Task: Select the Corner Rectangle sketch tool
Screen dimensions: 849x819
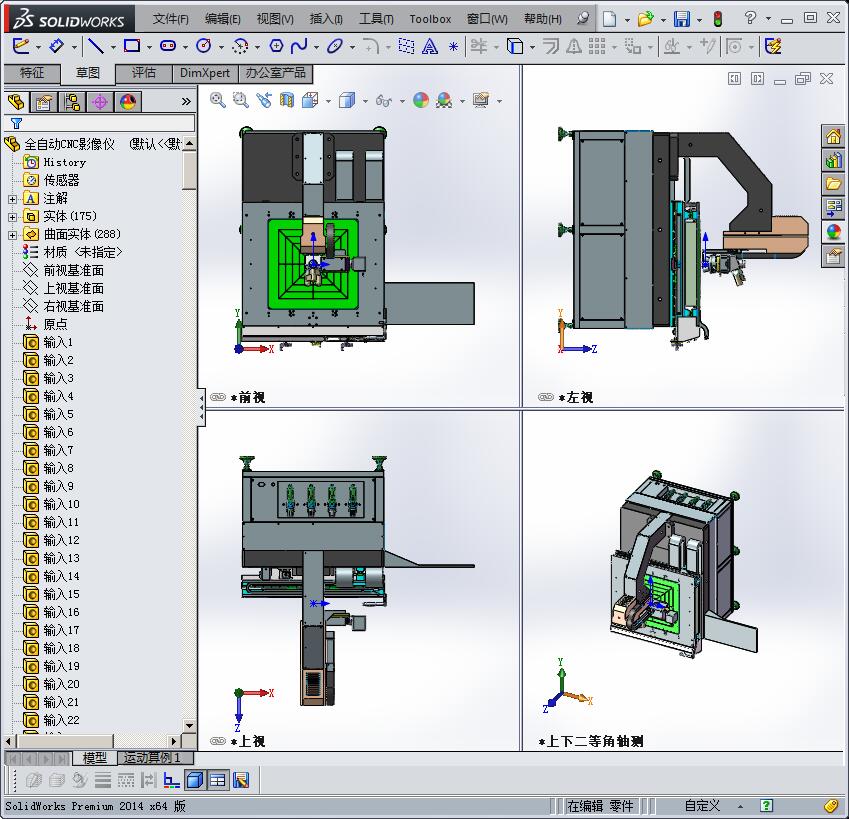Action: coord(132,46)
